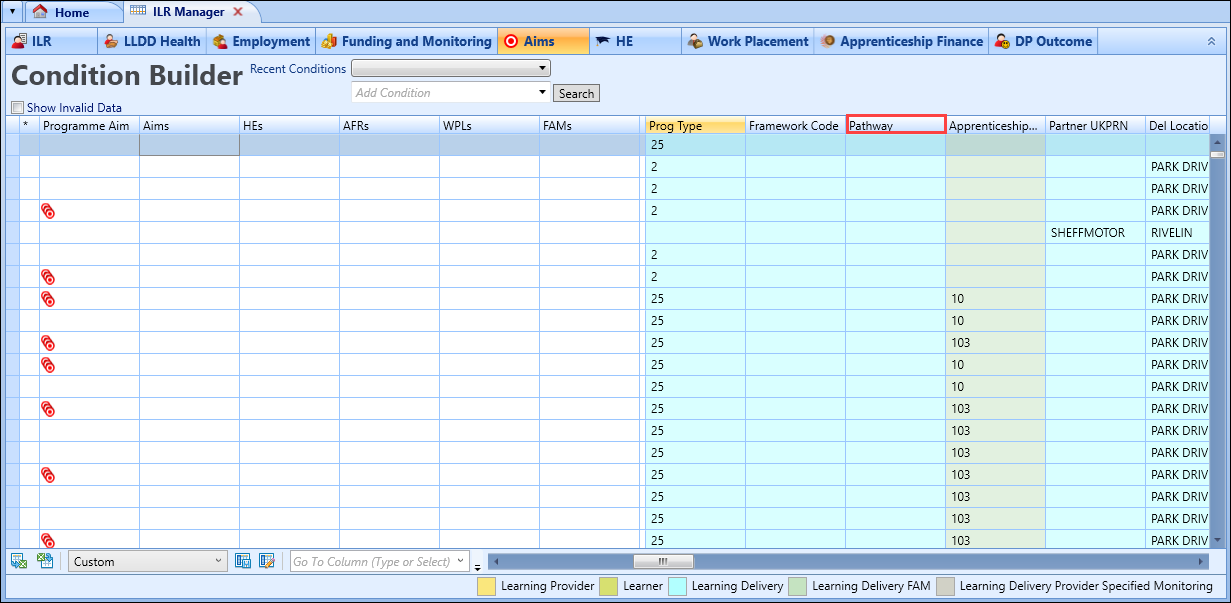Go to the DP Outcome tab
1231x603 pixels.
(x=1043, y=41)
